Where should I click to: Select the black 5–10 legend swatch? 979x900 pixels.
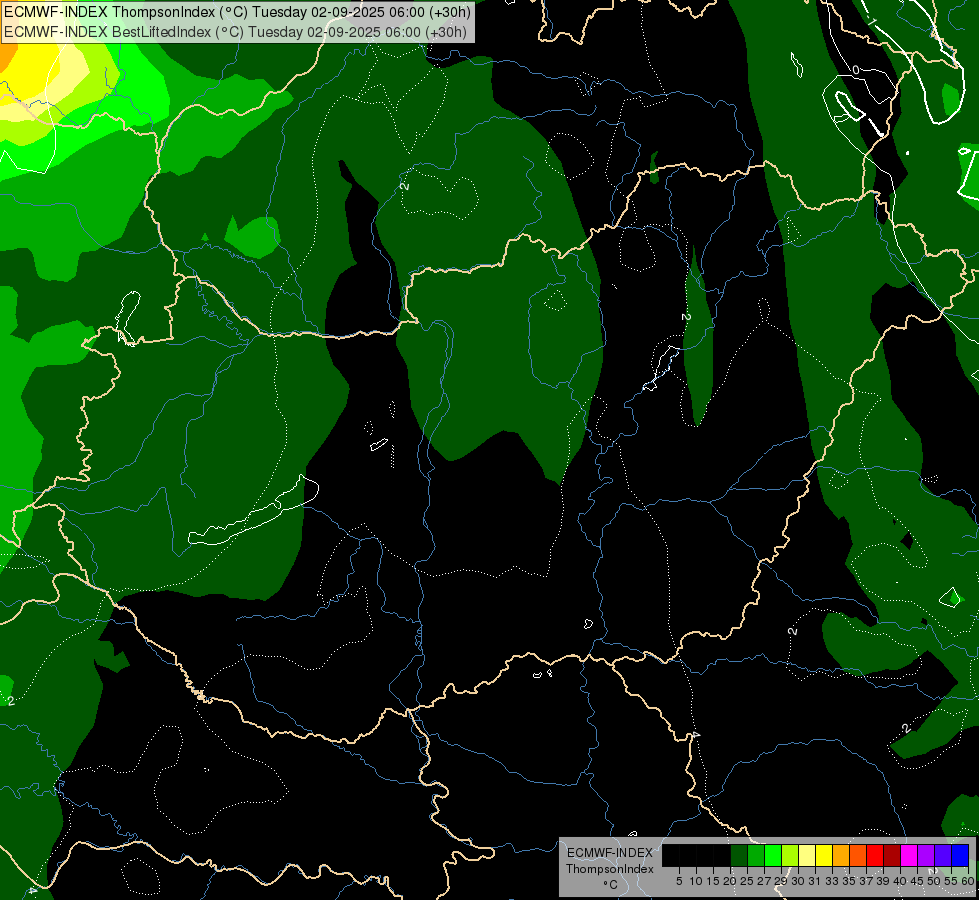click(688, 855)
